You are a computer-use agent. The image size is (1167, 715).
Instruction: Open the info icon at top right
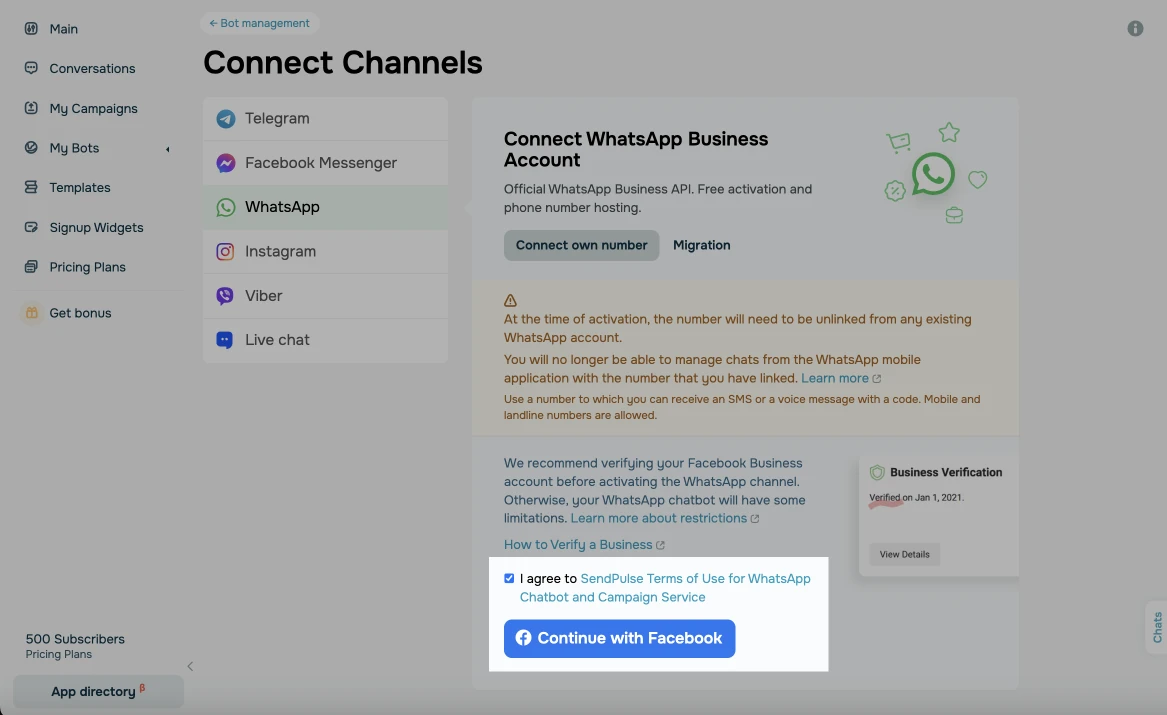(1135, 28)
